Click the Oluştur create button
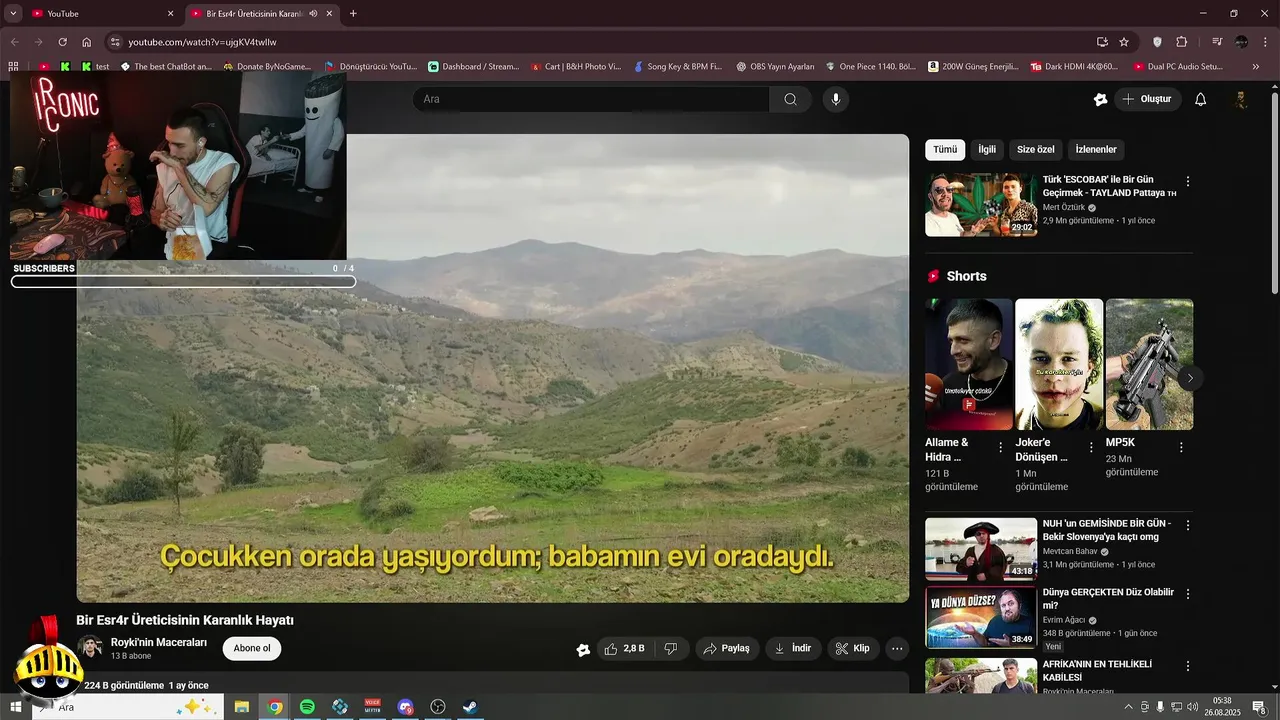This screenshot has height=720, width=1280. [x=1147, y=99]
